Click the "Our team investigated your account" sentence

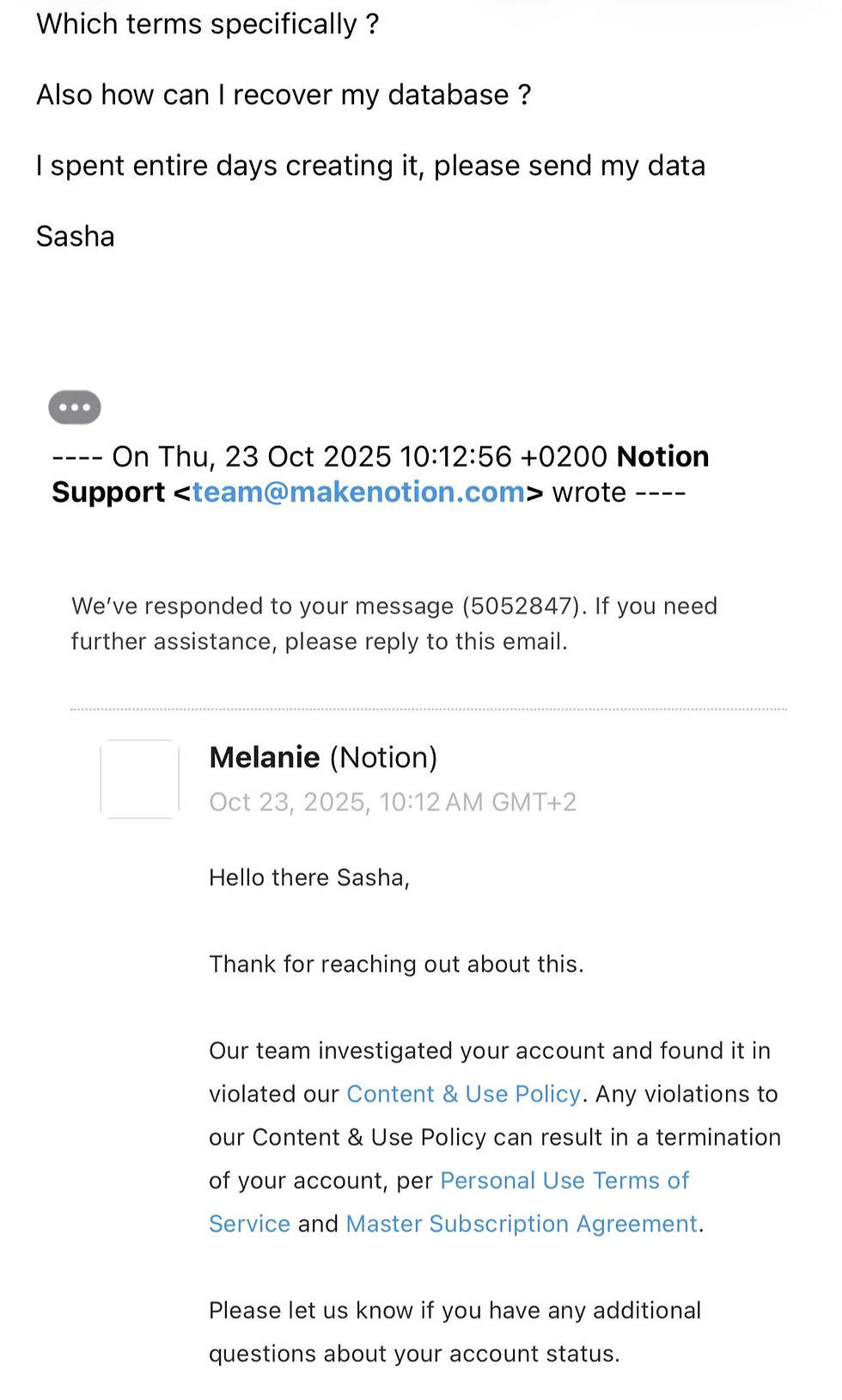coord(489,1050)
